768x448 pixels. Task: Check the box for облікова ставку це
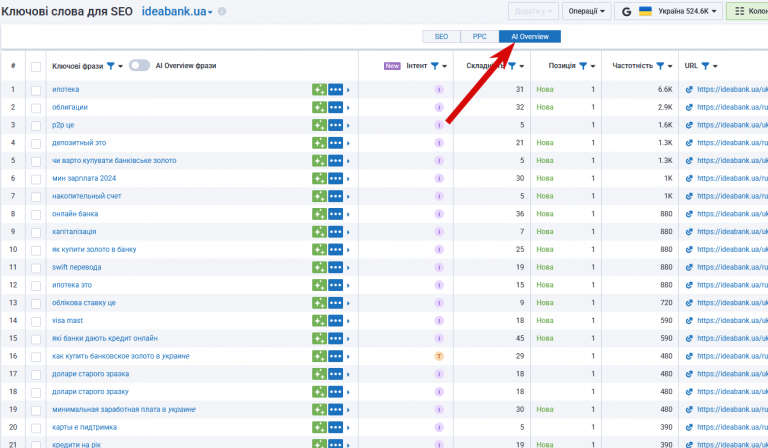36,304
